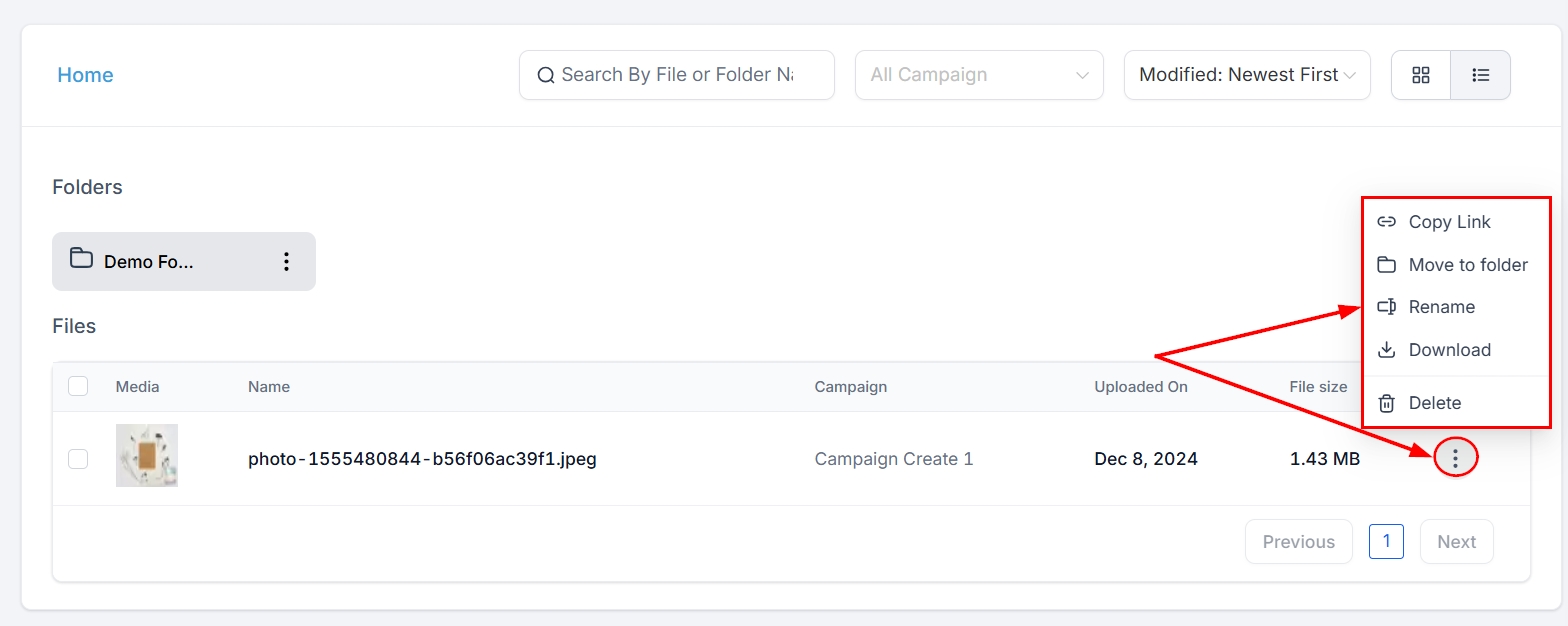Open Demo folder three-dot options menu
Viewport: 1568px width, 626px height.
pos(286,262)
